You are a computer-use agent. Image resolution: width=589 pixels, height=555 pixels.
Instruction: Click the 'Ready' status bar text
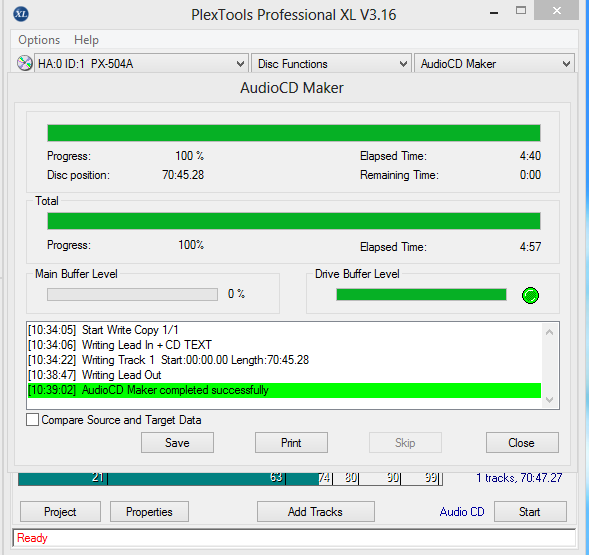[x=32, y=538]
